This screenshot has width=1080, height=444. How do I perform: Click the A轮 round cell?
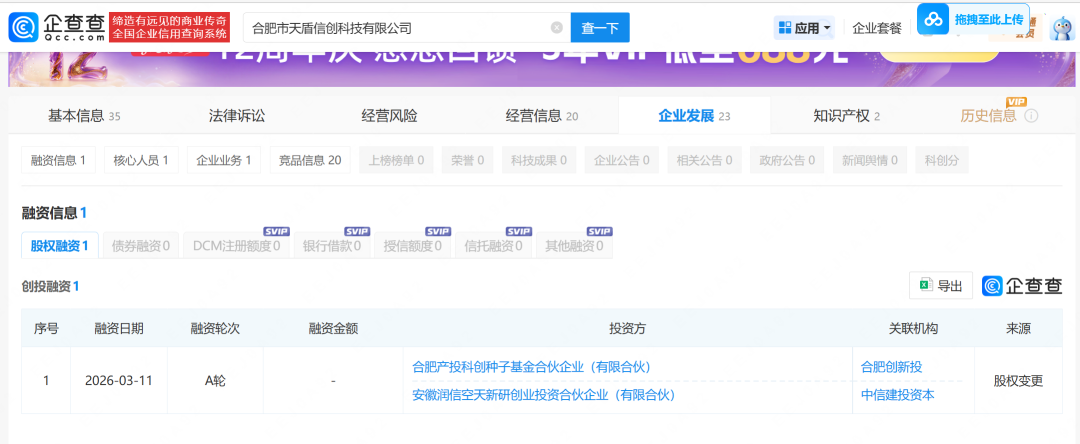point(215,381)
